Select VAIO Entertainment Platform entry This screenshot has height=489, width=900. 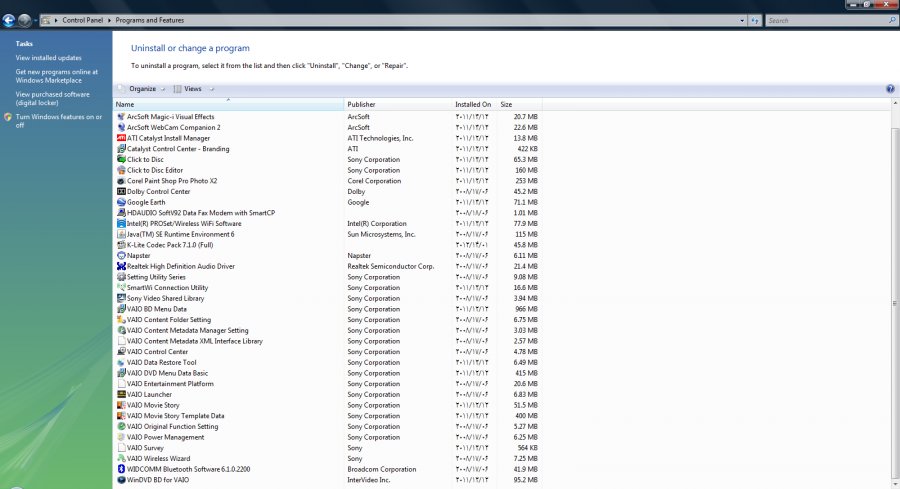point(327,384)
